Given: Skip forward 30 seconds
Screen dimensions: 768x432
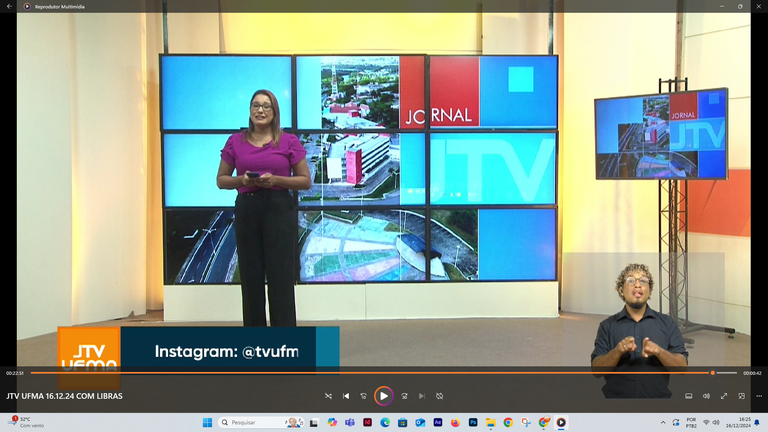Looking at the screenshot, I should pyautogui.click(x=404, y=396).
